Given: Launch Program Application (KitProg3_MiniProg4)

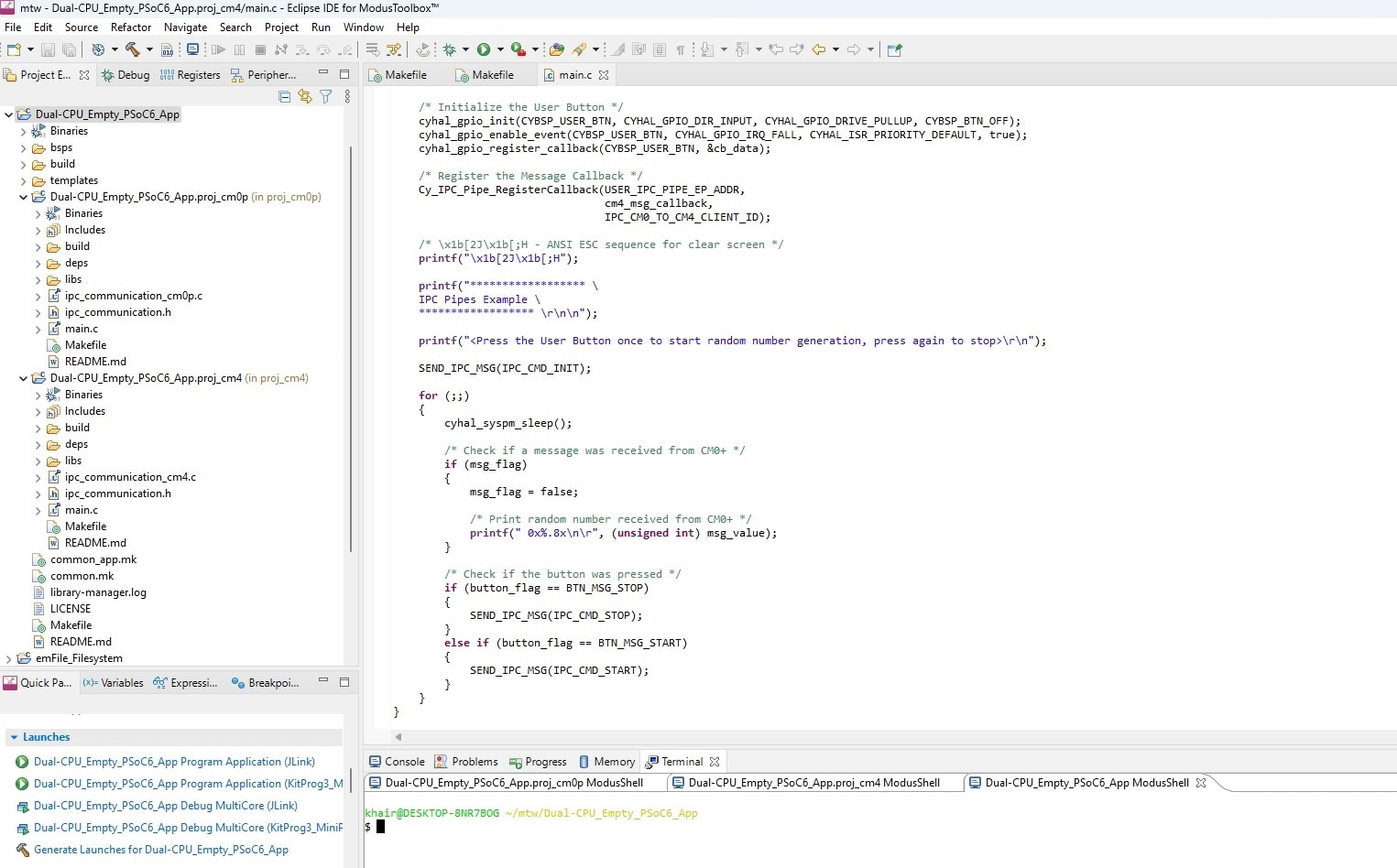Looking at the screenshot, I should (x=188, y=784).
